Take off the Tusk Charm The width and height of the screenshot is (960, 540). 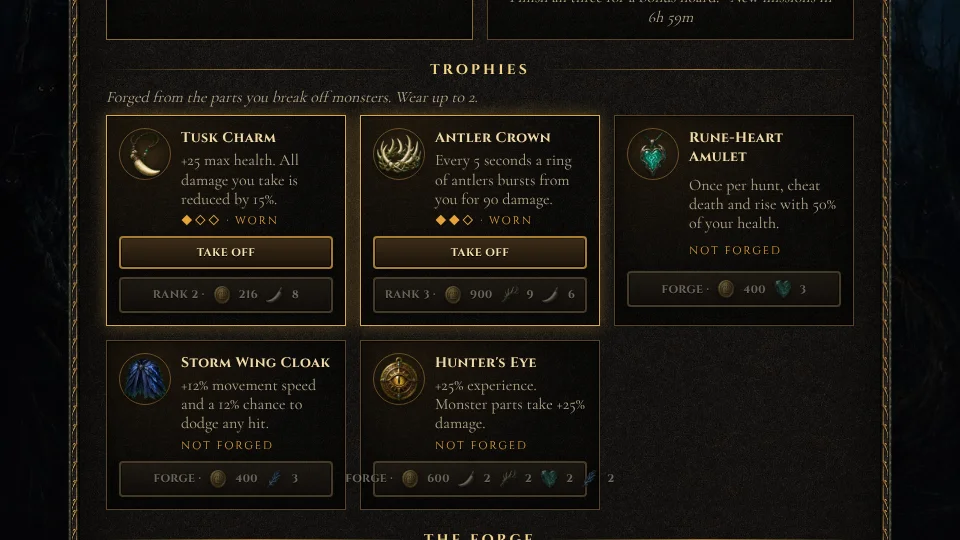point(226,252)
